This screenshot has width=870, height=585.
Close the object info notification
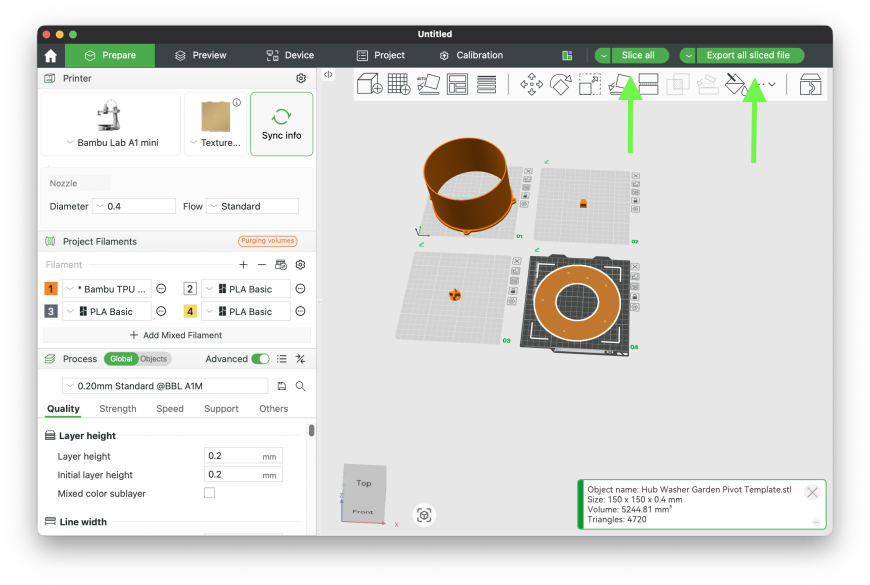click(812, 492)
